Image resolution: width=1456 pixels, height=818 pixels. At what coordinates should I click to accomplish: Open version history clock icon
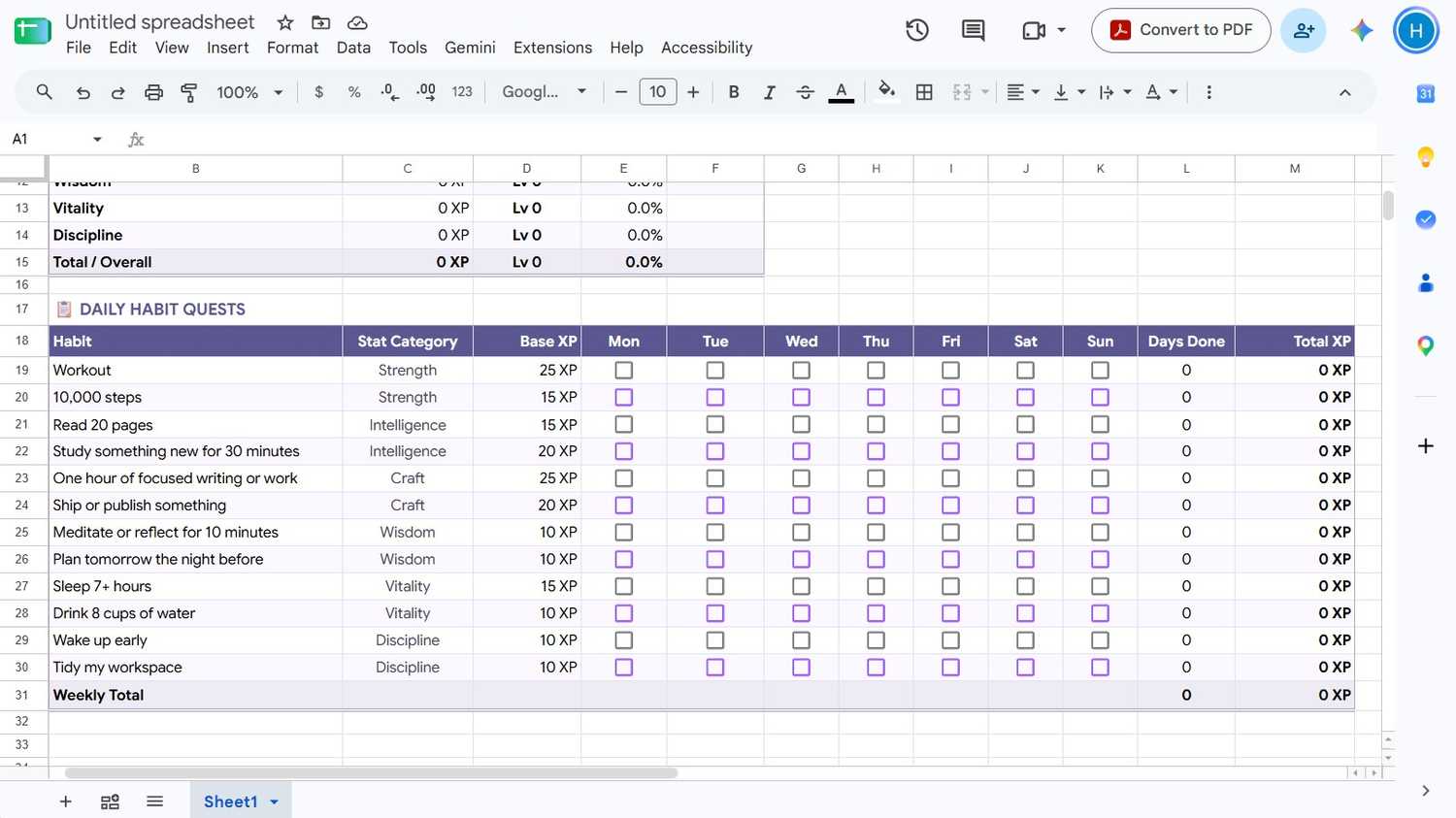pos(917,30)
